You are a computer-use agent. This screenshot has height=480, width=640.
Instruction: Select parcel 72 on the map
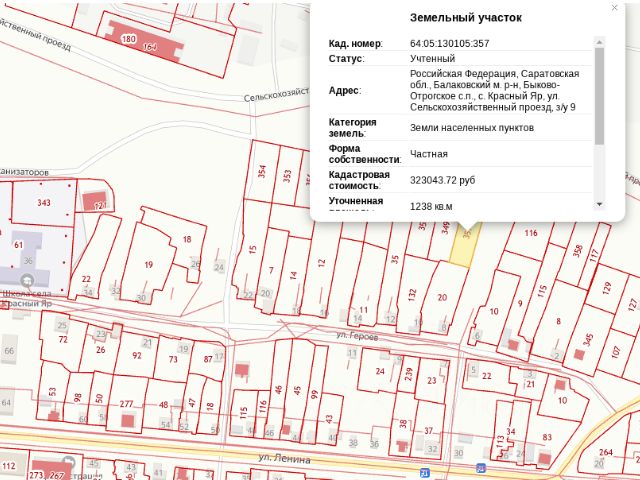click(x=63, y=339)
